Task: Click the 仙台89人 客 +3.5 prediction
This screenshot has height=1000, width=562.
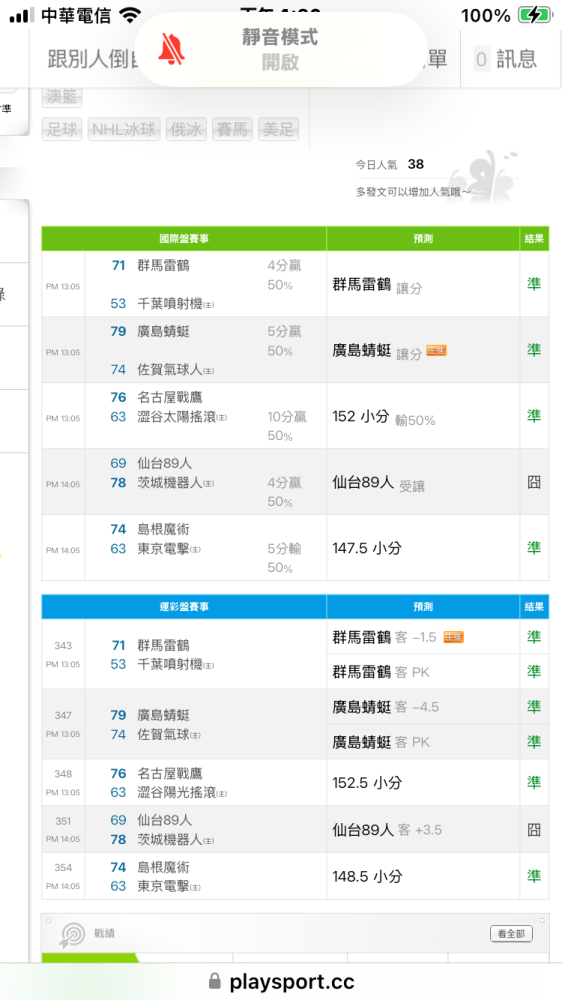Action: (387, 830)
